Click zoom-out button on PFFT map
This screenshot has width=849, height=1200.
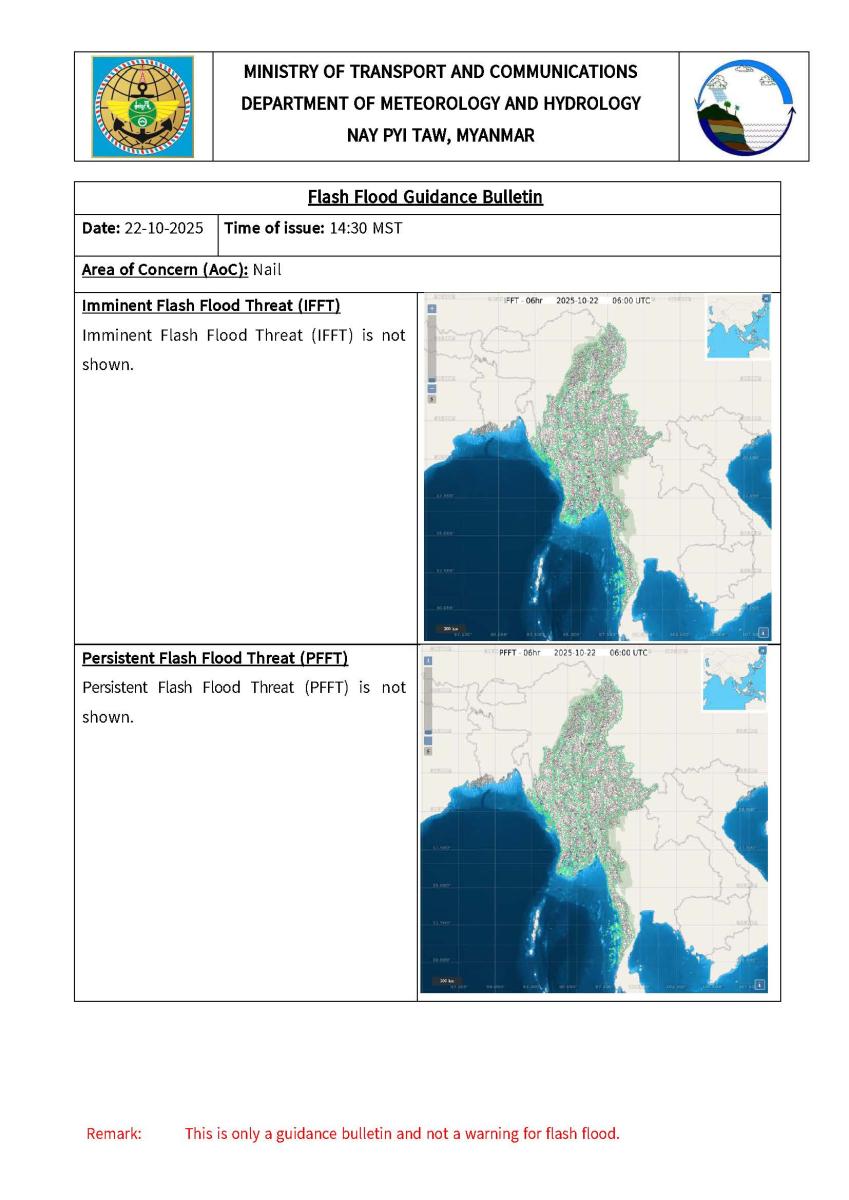coord(429,740)
